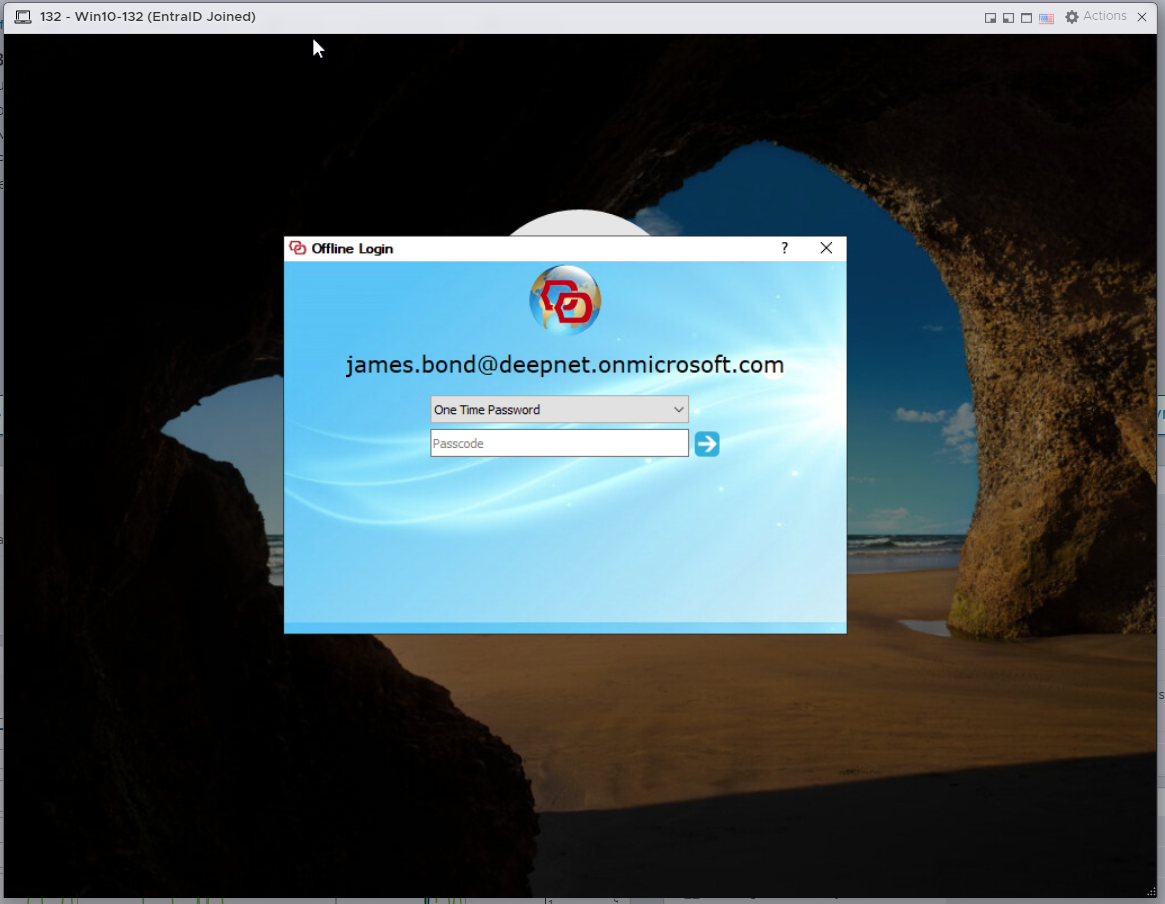This screenshot has width=1165, height=904.
Task: Click the Offline Login title text
Action: point(352,249)
